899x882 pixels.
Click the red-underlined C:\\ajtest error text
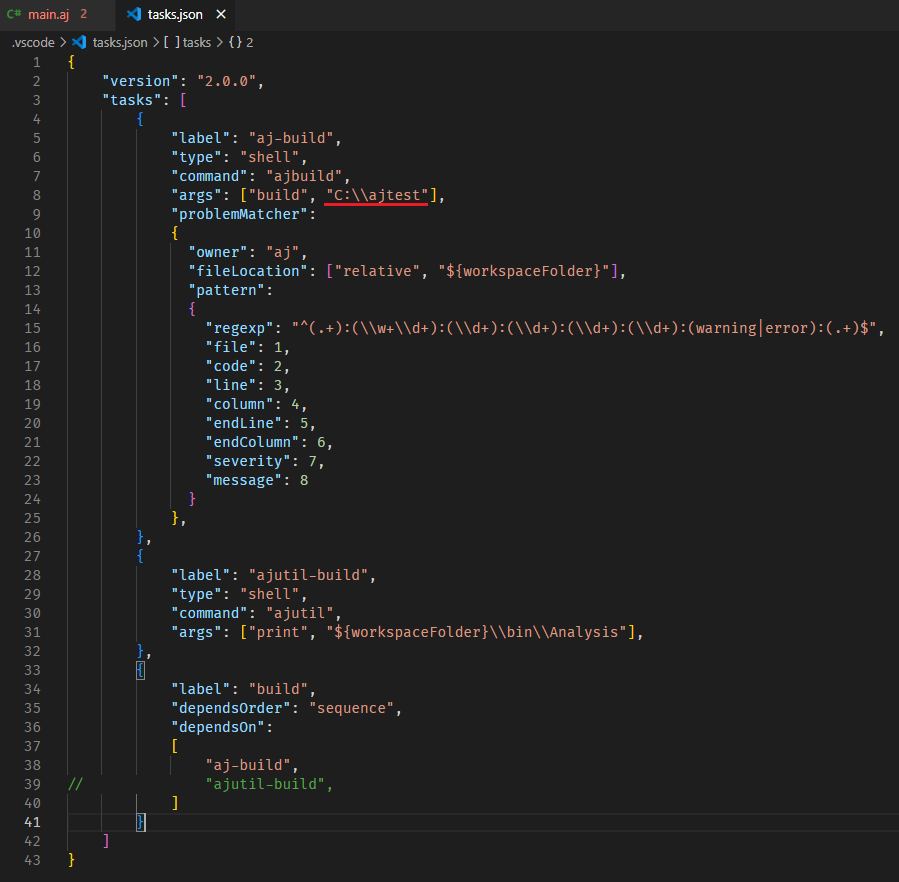tap(376, 194)
